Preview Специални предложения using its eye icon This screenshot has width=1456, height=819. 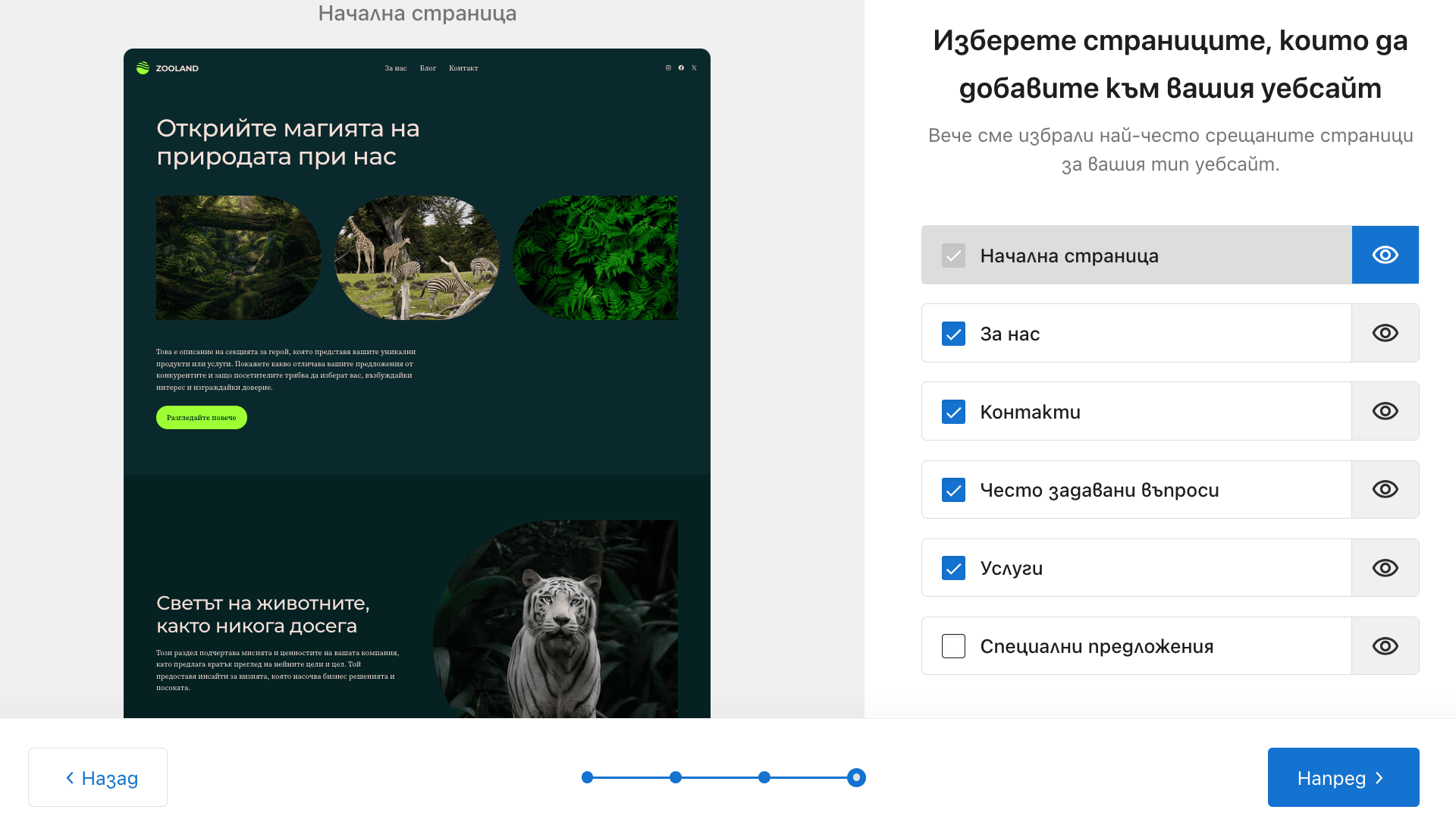tap(1385, 646)
